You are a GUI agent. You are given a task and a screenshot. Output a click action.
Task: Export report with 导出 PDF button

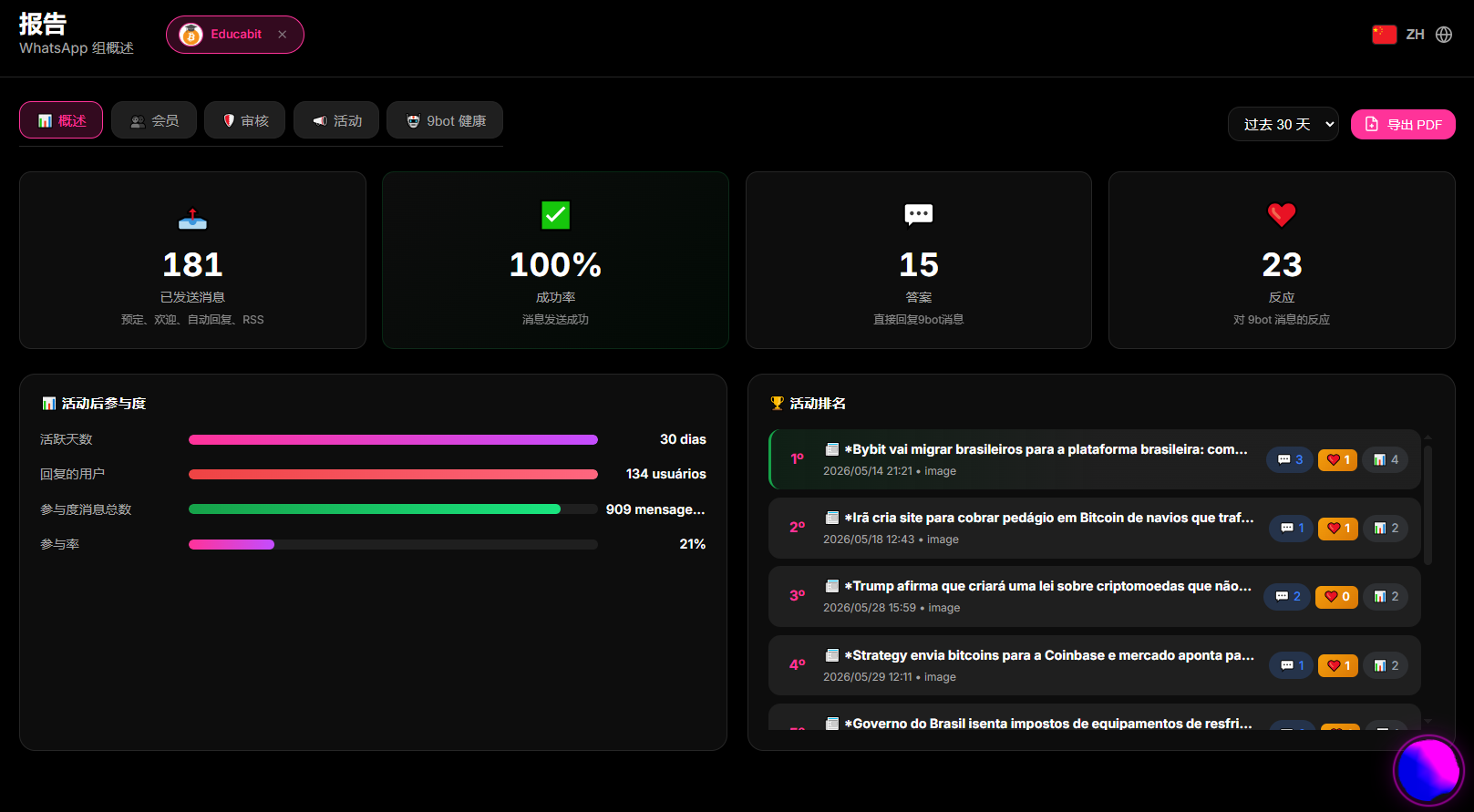click(x=1403, y=124)
